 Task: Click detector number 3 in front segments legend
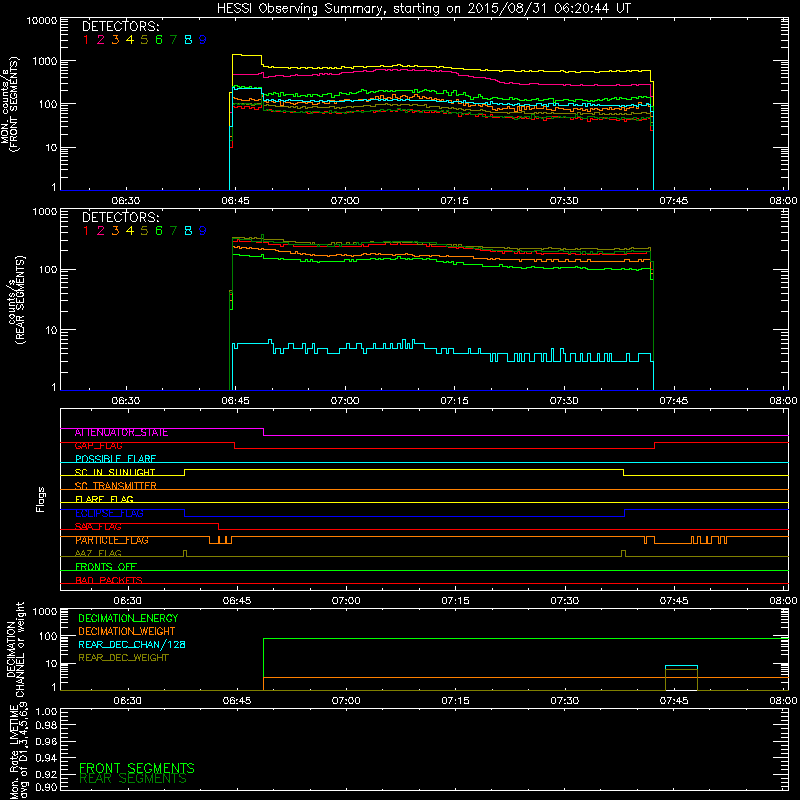pos(115,40)
